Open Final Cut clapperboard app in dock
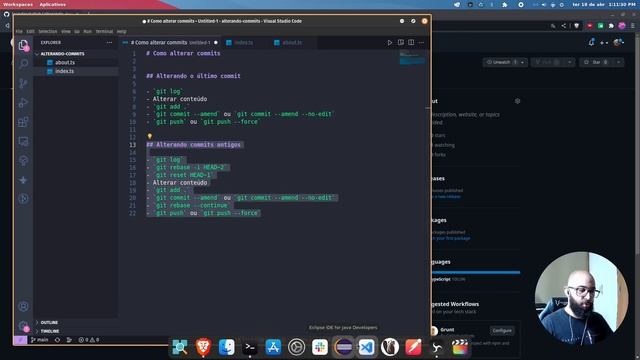Viewport: 640px width, 360px height. pos(460,347)
